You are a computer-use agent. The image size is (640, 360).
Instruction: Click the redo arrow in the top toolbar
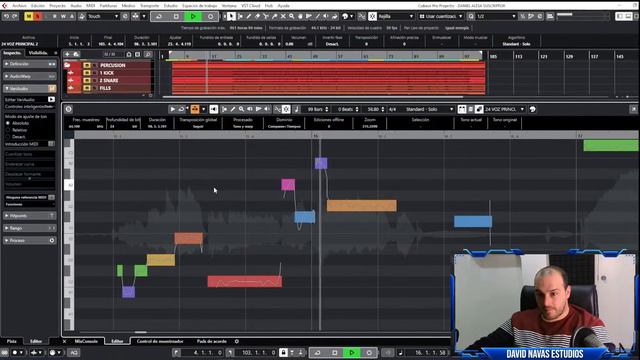tap(15, 16)
